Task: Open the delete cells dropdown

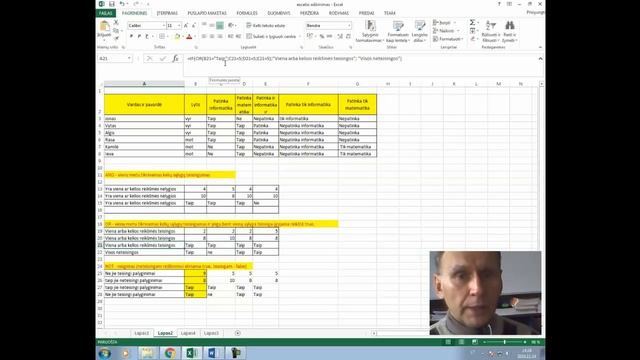Action: click(x=445, y=31)
